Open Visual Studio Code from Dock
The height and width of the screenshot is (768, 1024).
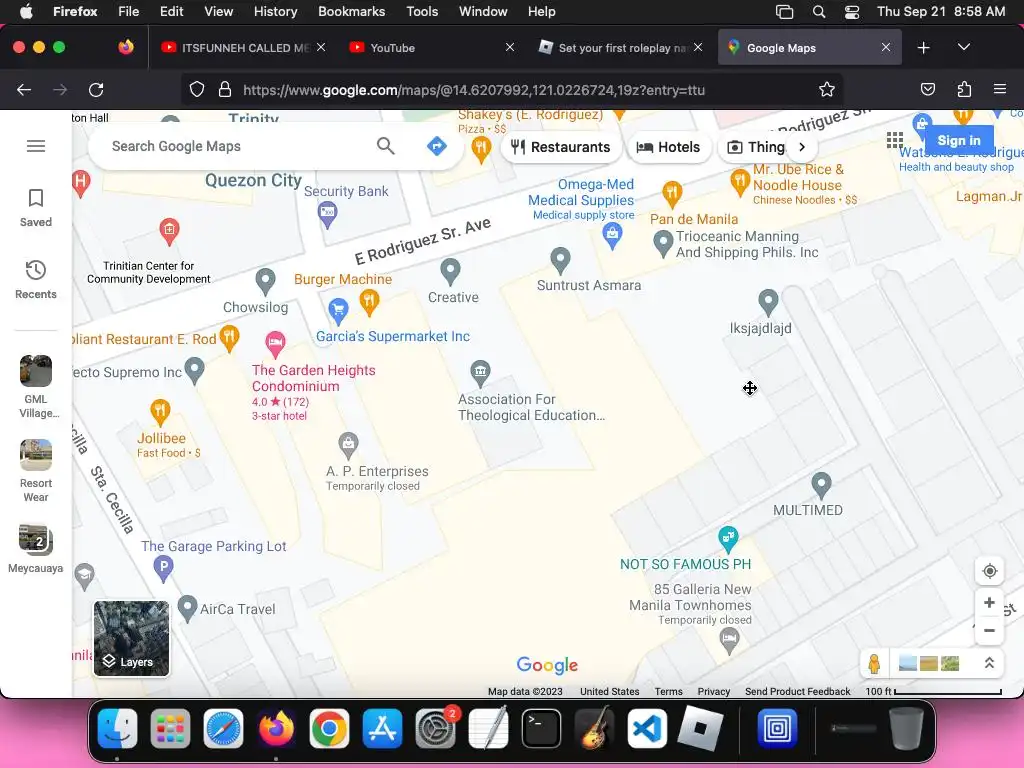point(647,728)
